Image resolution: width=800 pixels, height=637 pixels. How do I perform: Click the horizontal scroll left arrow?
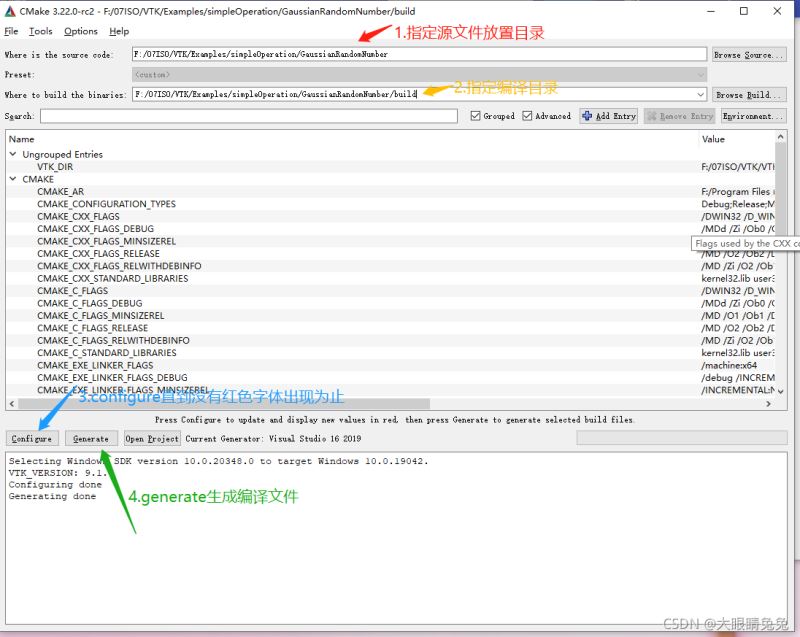(11, 404)
